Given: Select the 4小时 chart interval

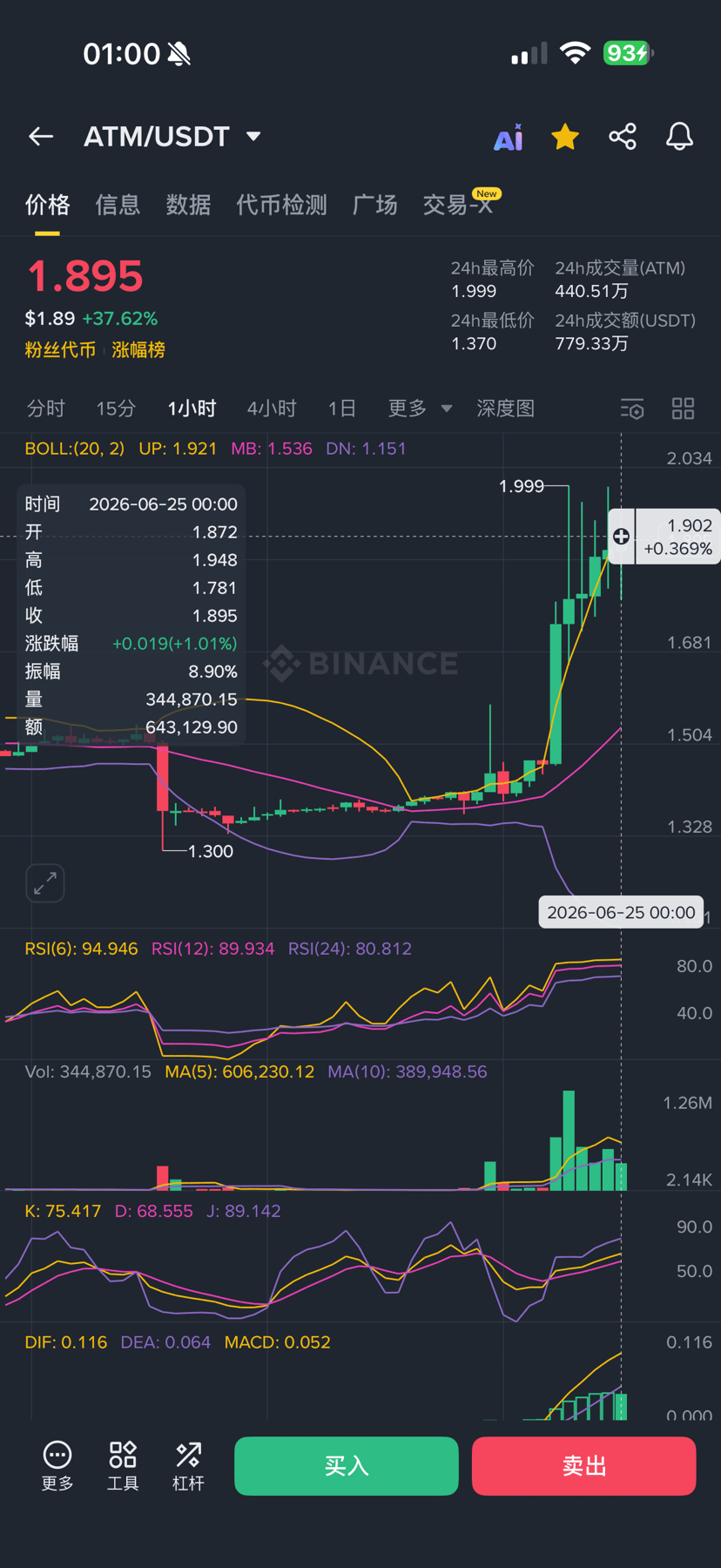Looking at the screenshot, I should point(272,409).
